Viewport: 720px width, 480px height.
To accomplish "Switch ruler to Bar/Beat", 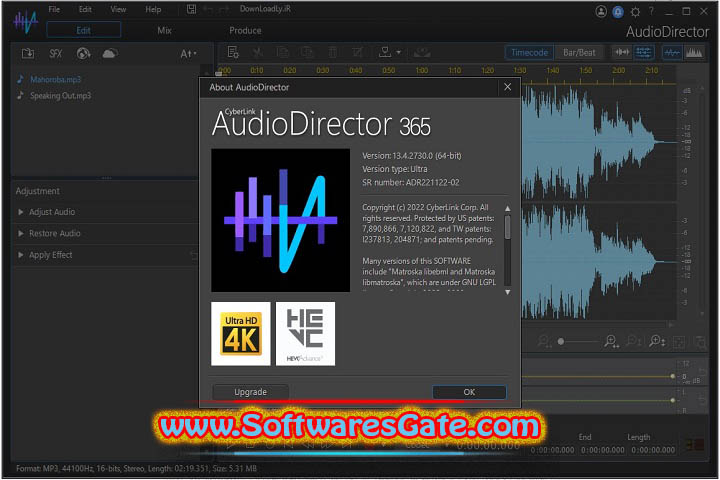I will click(x=579, y=53).
